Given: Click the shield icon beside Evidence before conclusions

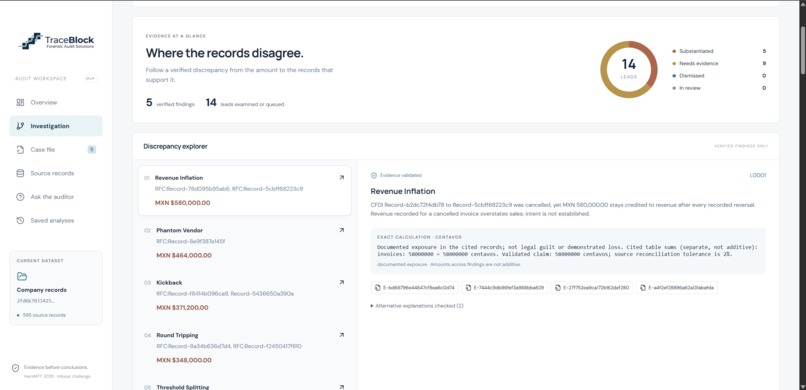Looking at the screenshot, I should click(x=15, y=368).
